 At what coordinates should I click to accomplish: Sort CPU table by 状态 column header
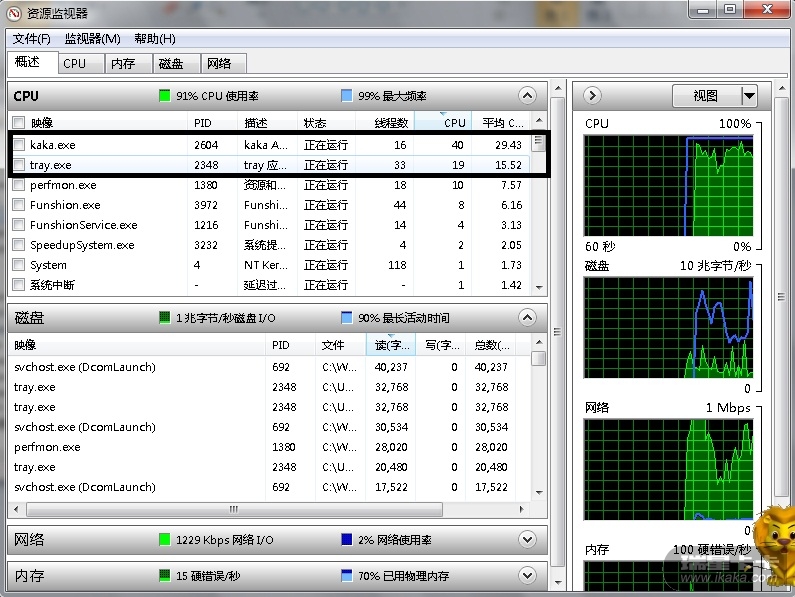pos(326,122)
